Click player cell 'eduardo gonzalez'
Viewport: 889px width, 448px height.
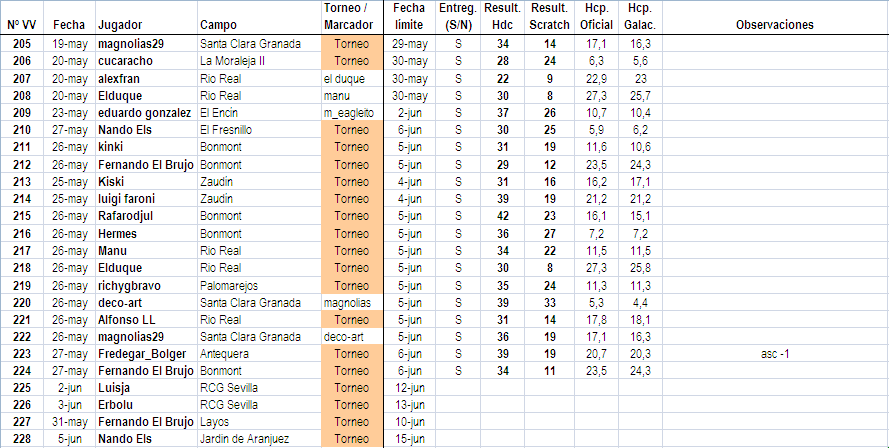pyautogui.click(x=144, y=113)
